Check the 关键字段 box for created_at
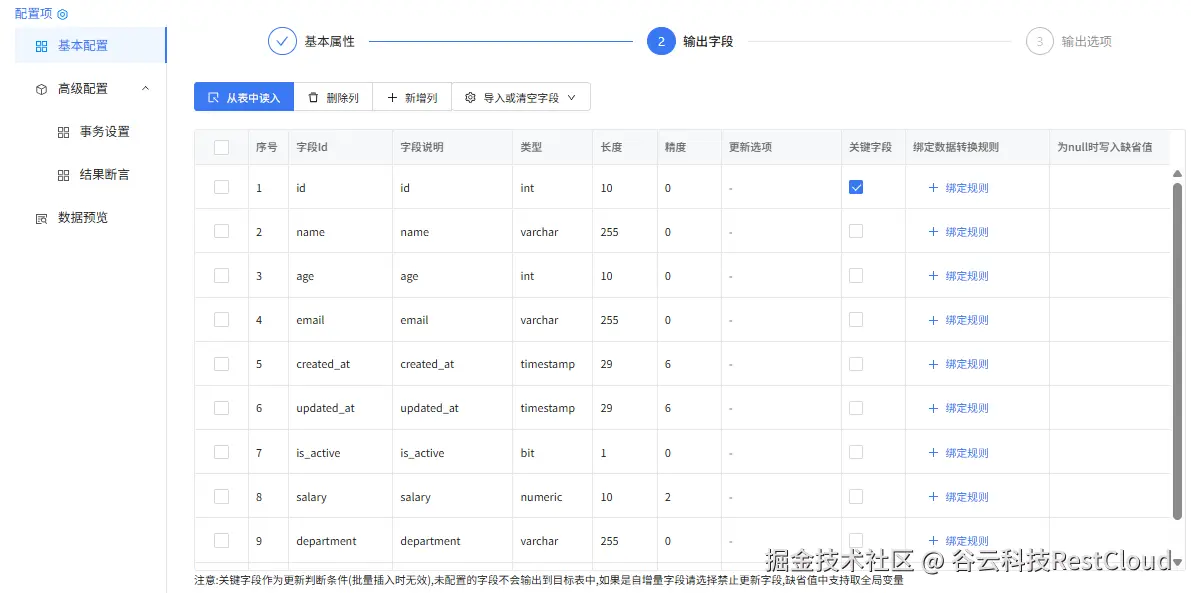This screenshot has width=1191, height=593. coord(856,364)
